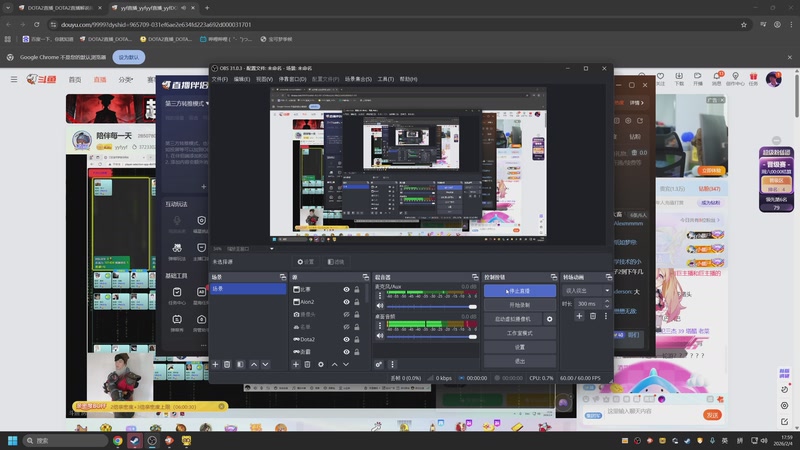This screenshot has height=450, width=800.
Task: Open OBS View menu
Action: (x=264, y=79)
